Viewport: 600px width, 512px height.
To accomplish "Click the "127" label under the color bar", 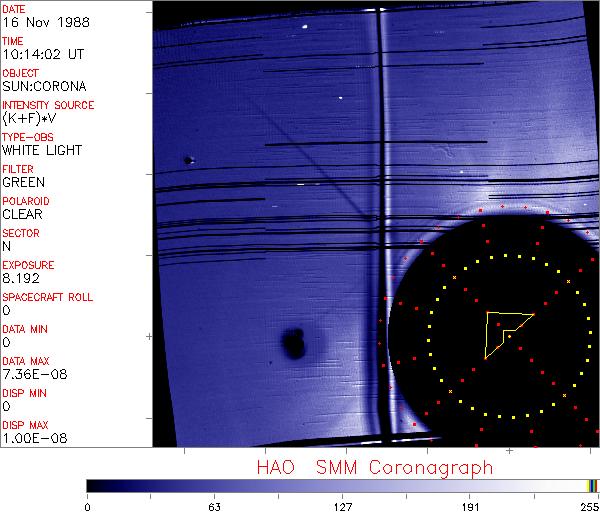I will 343,504.
